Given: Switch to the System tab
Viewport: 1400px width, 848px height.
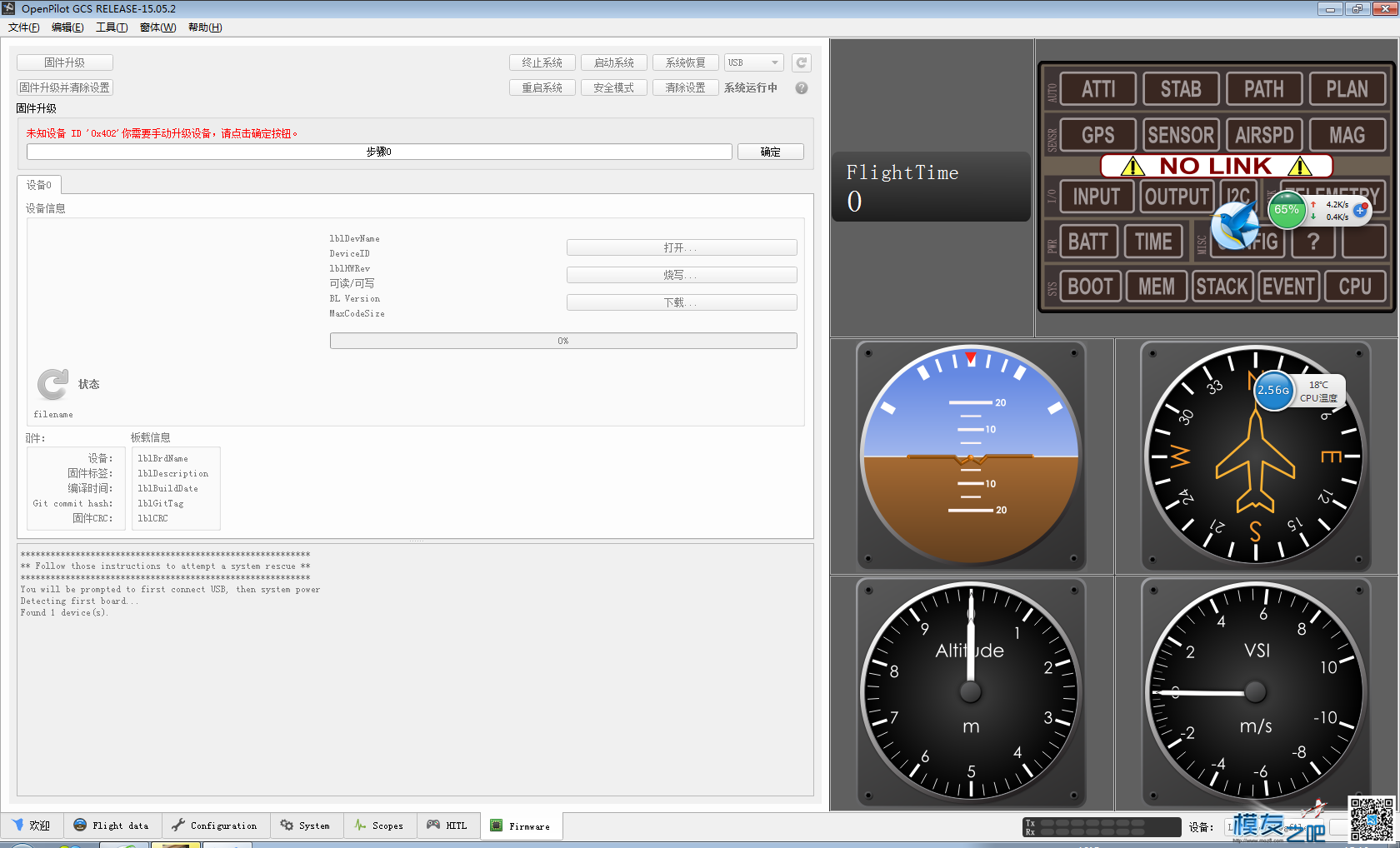Looking at the screenshot, I should click(x=306, y=826).
